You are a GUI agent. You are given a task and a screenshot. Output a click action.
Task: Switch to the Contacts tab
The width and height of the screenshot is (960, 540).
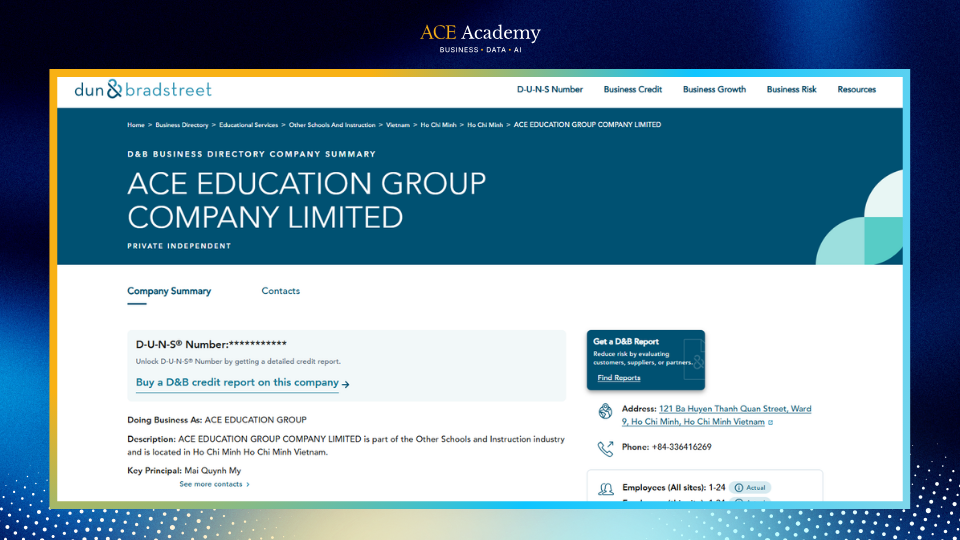click(x=280, y=291)
